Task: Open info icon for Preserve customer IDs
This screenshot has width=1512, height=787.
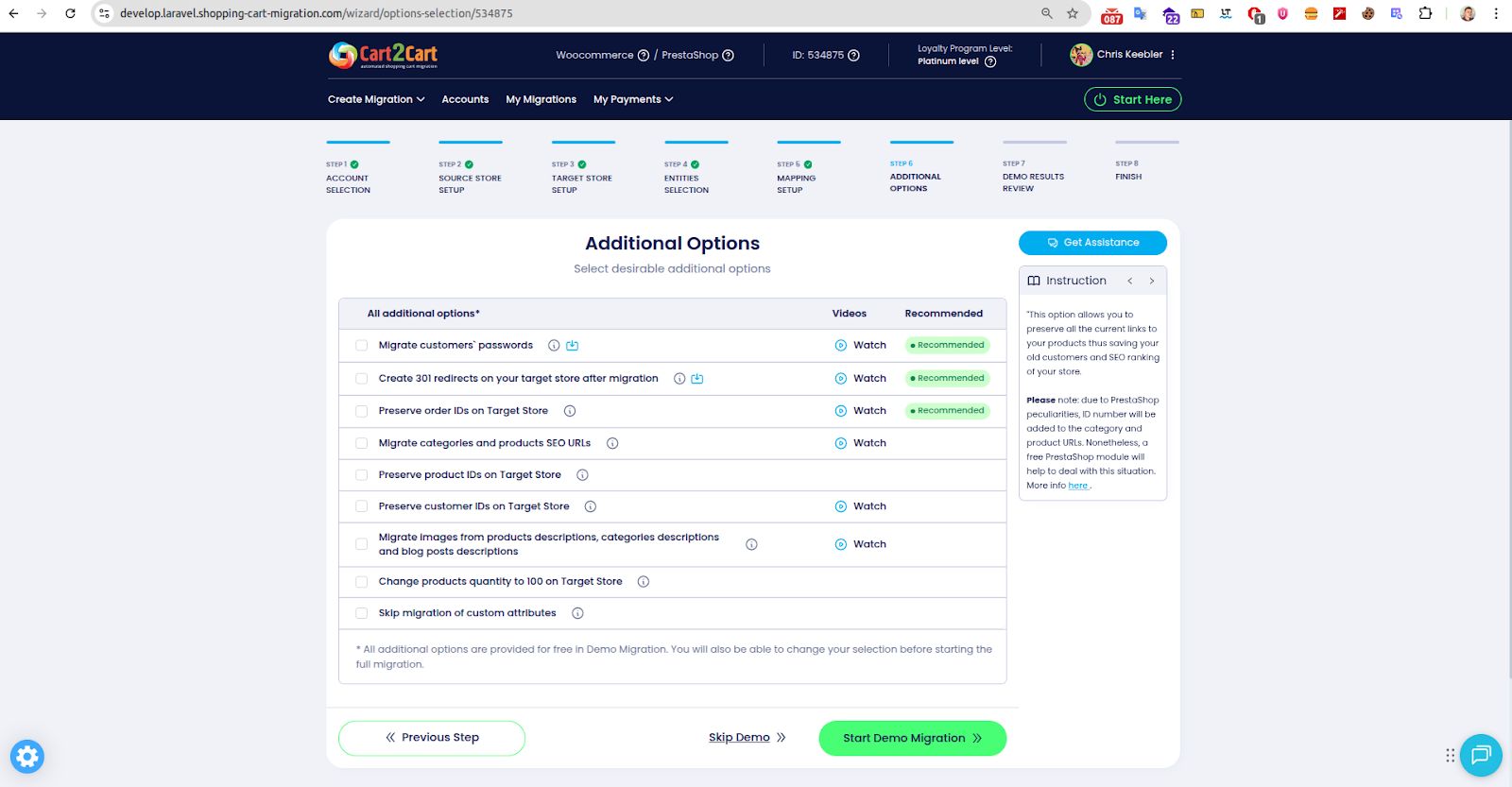Action: coord(591,506)
